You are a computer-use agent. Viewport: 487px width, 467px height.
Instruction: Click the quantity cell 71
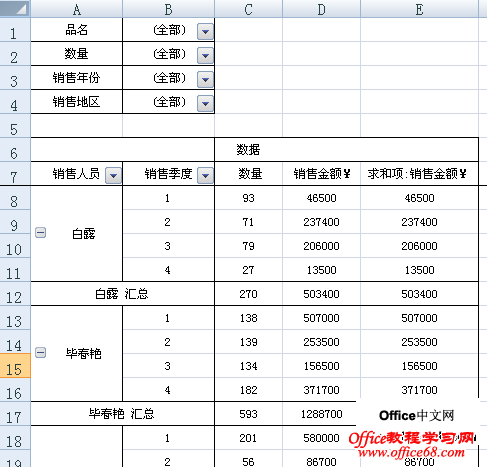pyautogui.click(x=249, y=222)
